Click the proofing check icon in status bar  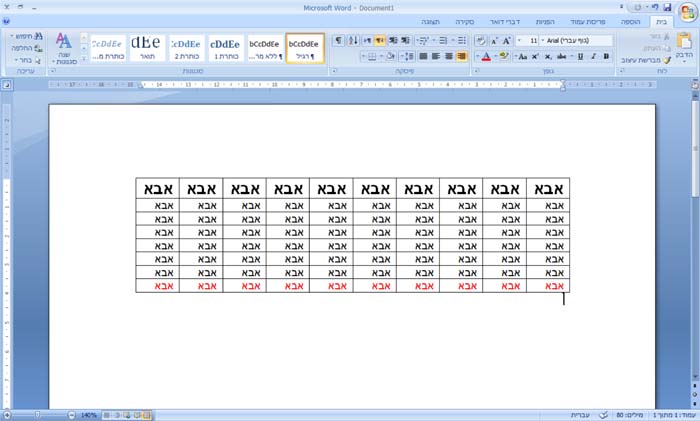point(604,415)
